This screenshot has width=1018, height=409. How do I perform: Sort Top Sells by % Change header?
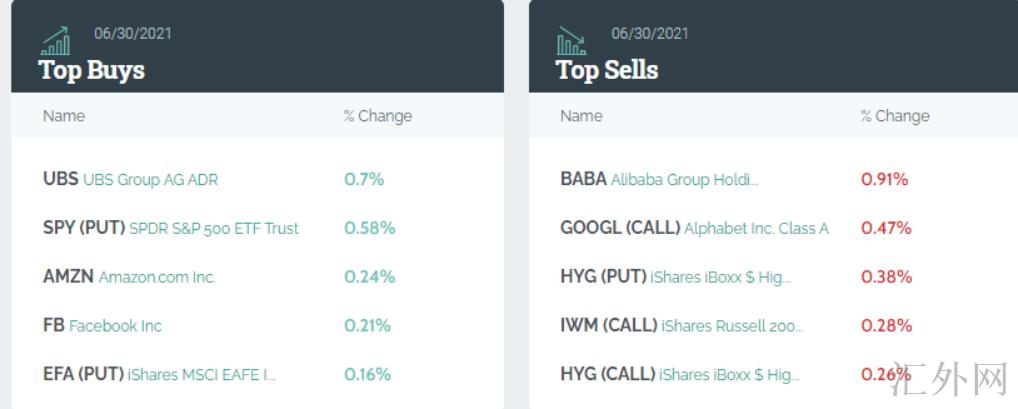[x=895, y=116]
